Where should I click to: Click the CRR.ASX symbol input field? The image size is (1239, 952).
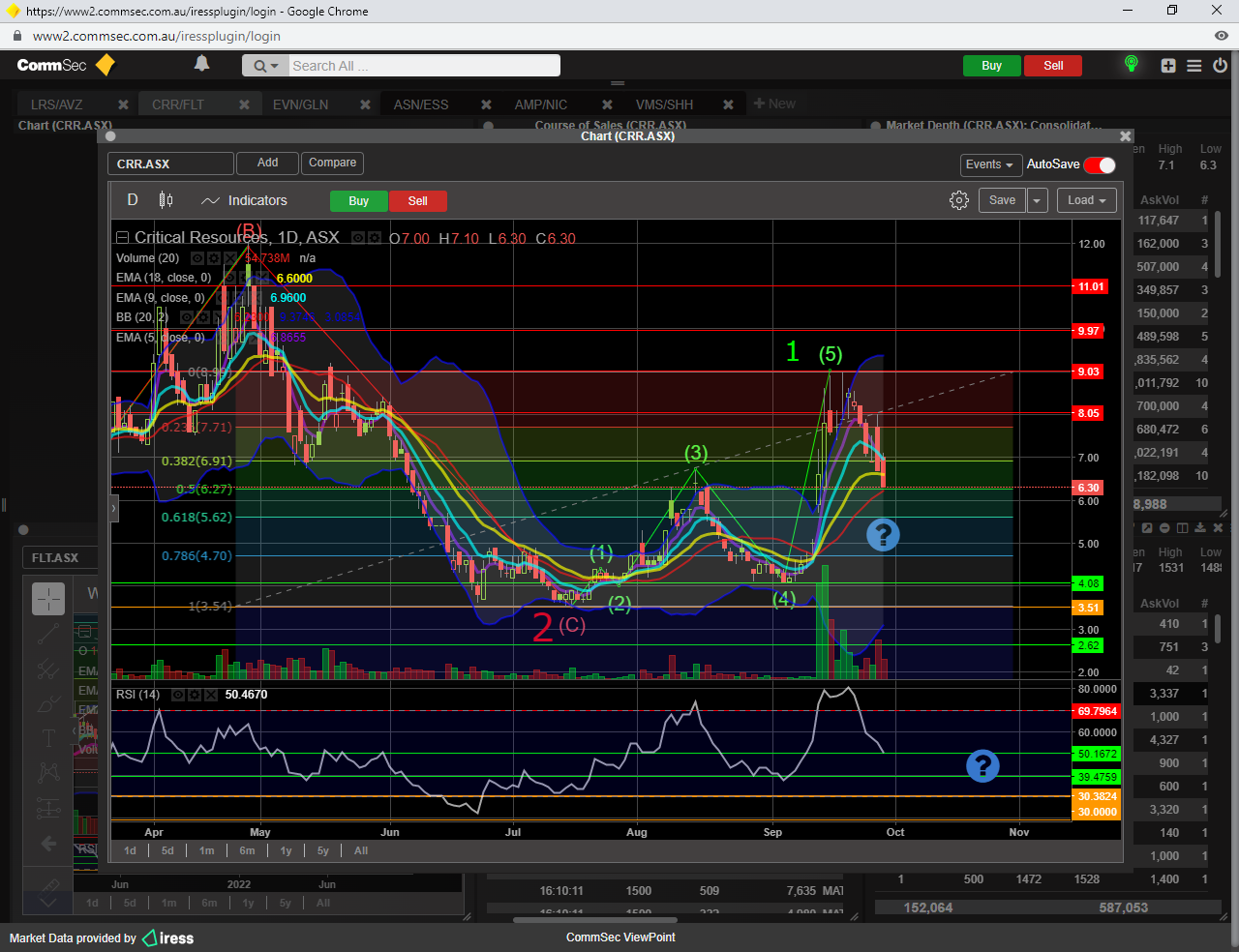coord(170,164)
